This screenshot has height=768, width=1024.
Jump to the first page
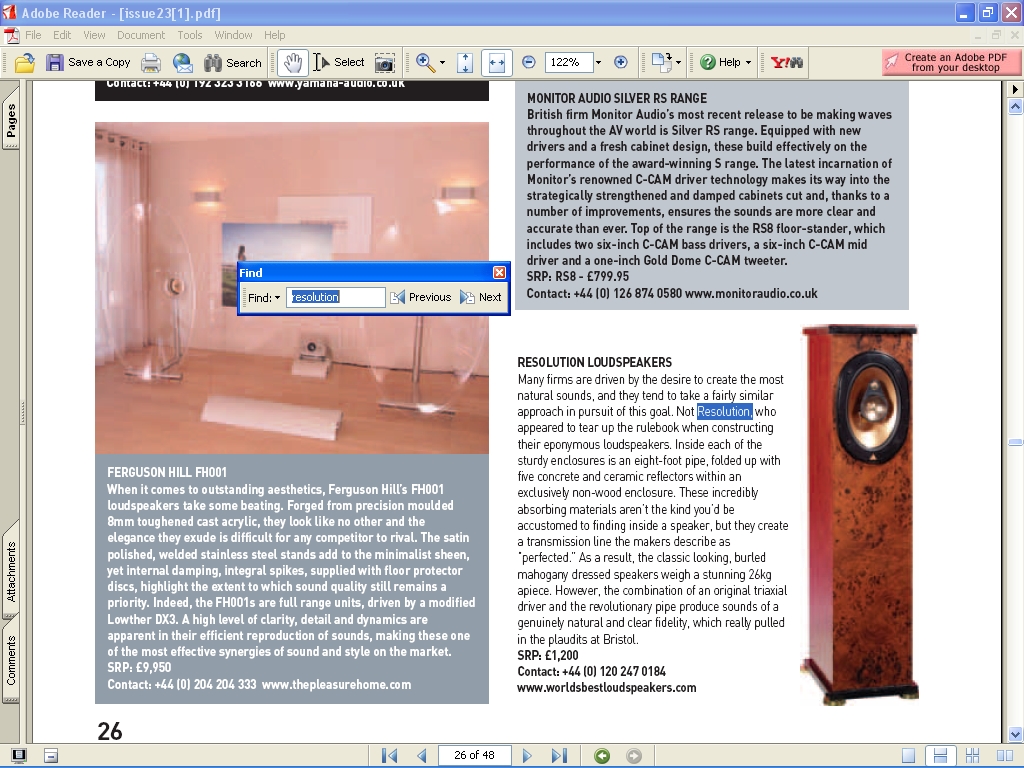pos(390,755)
